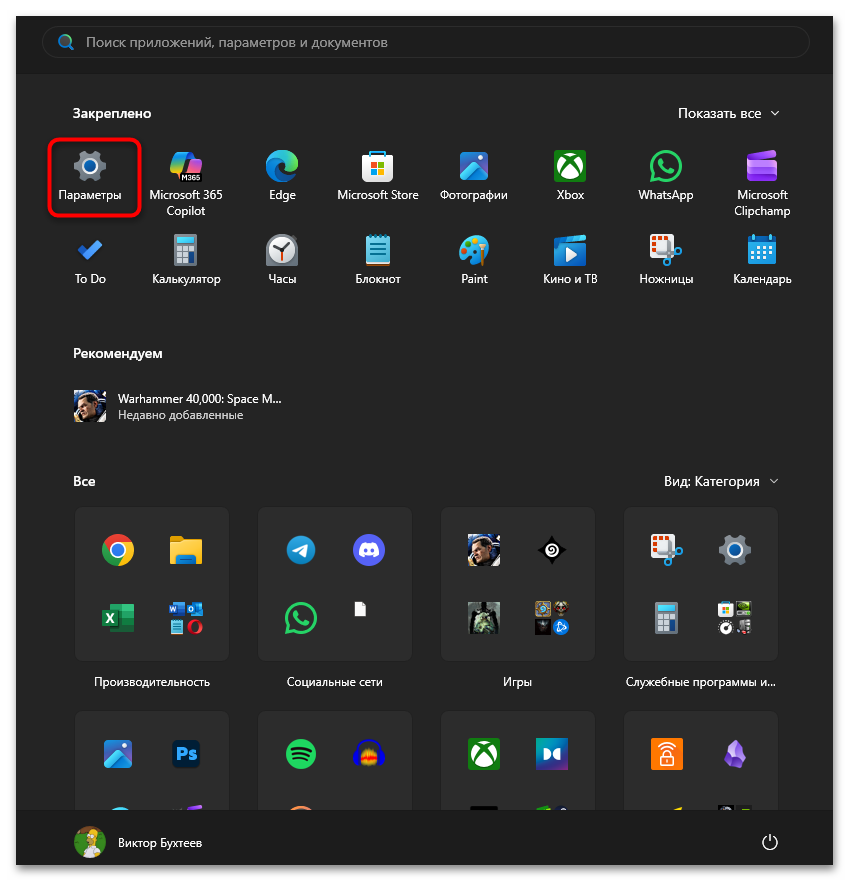Launch the Xbox app
Screen dimensions: 849x881
click(x=570, y=176)
